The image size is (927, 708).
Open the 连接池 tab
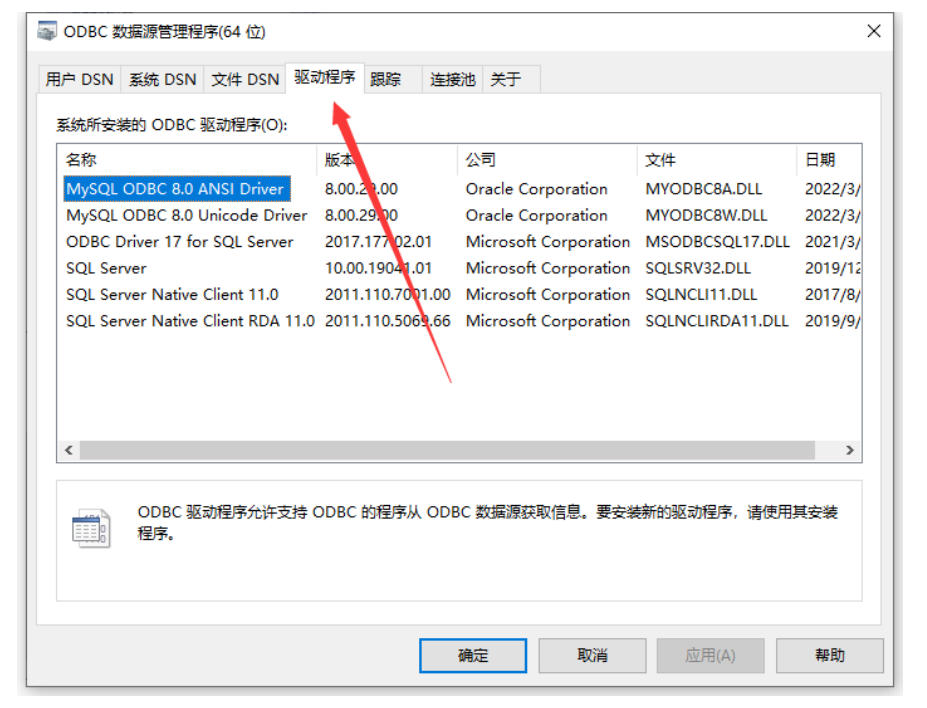point(452,79)
